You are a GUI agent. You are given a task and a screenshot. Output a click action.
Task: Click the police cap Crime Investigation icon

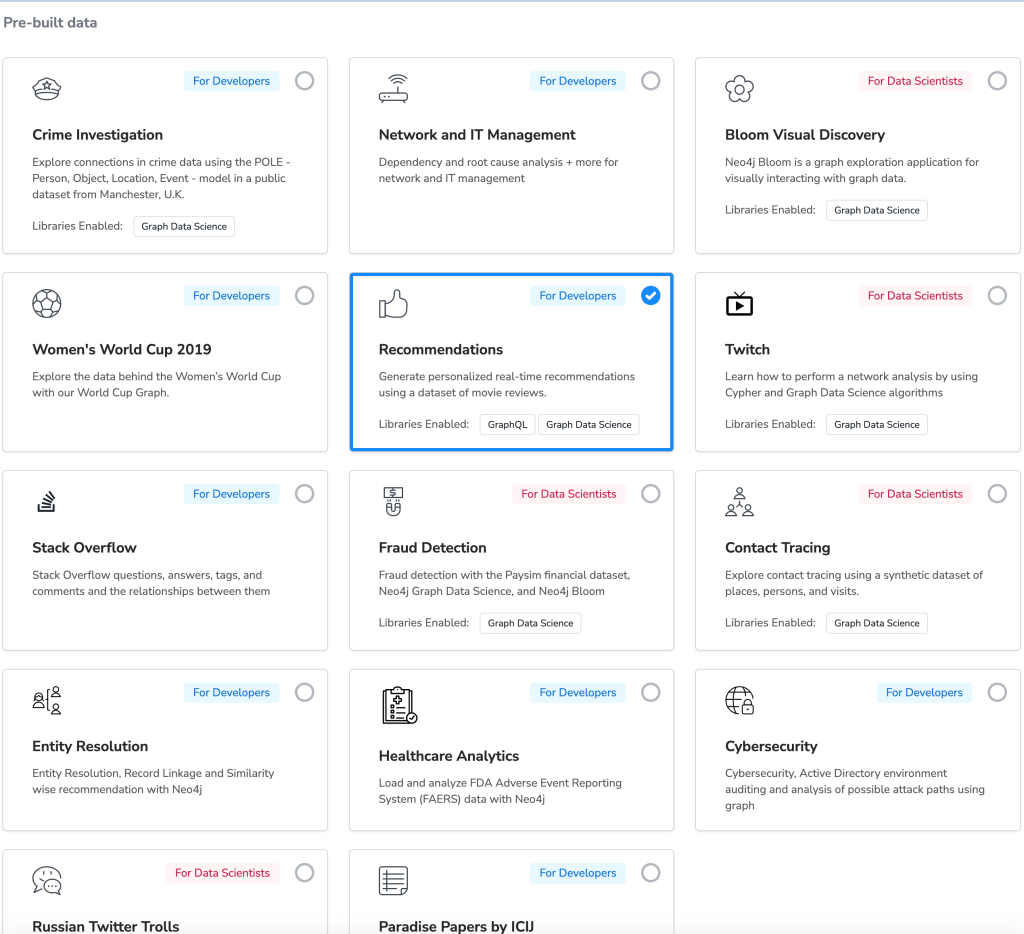(46, 88)
